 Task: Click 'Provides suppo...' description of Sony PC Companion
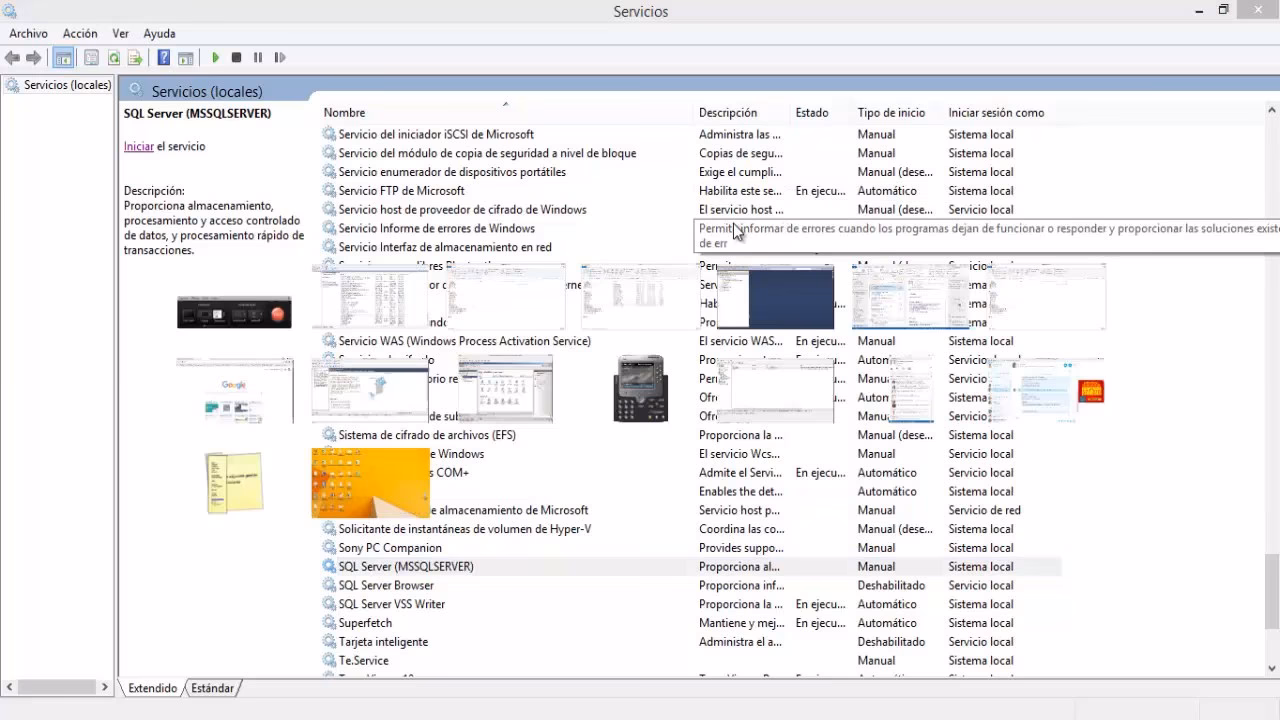pyautogui.click(x=741, y=548)
